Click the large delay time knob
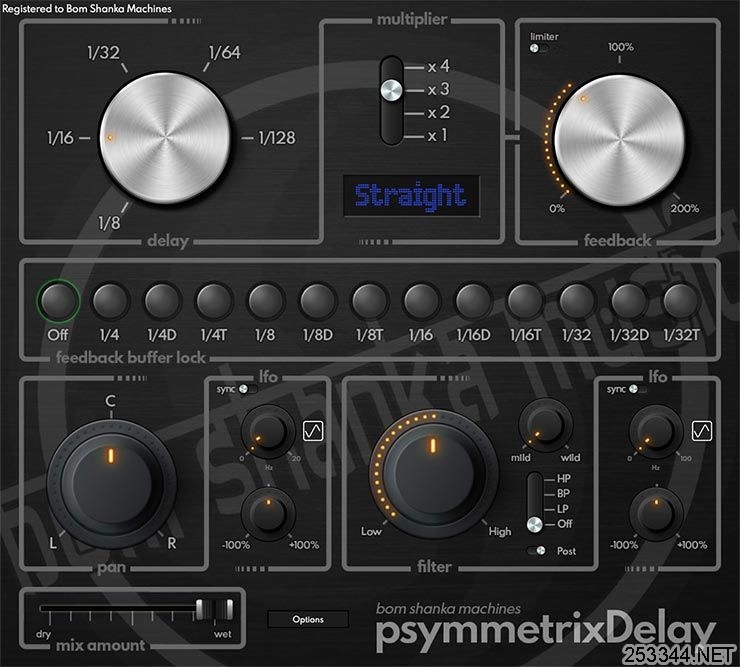 [x=165, y=138]
